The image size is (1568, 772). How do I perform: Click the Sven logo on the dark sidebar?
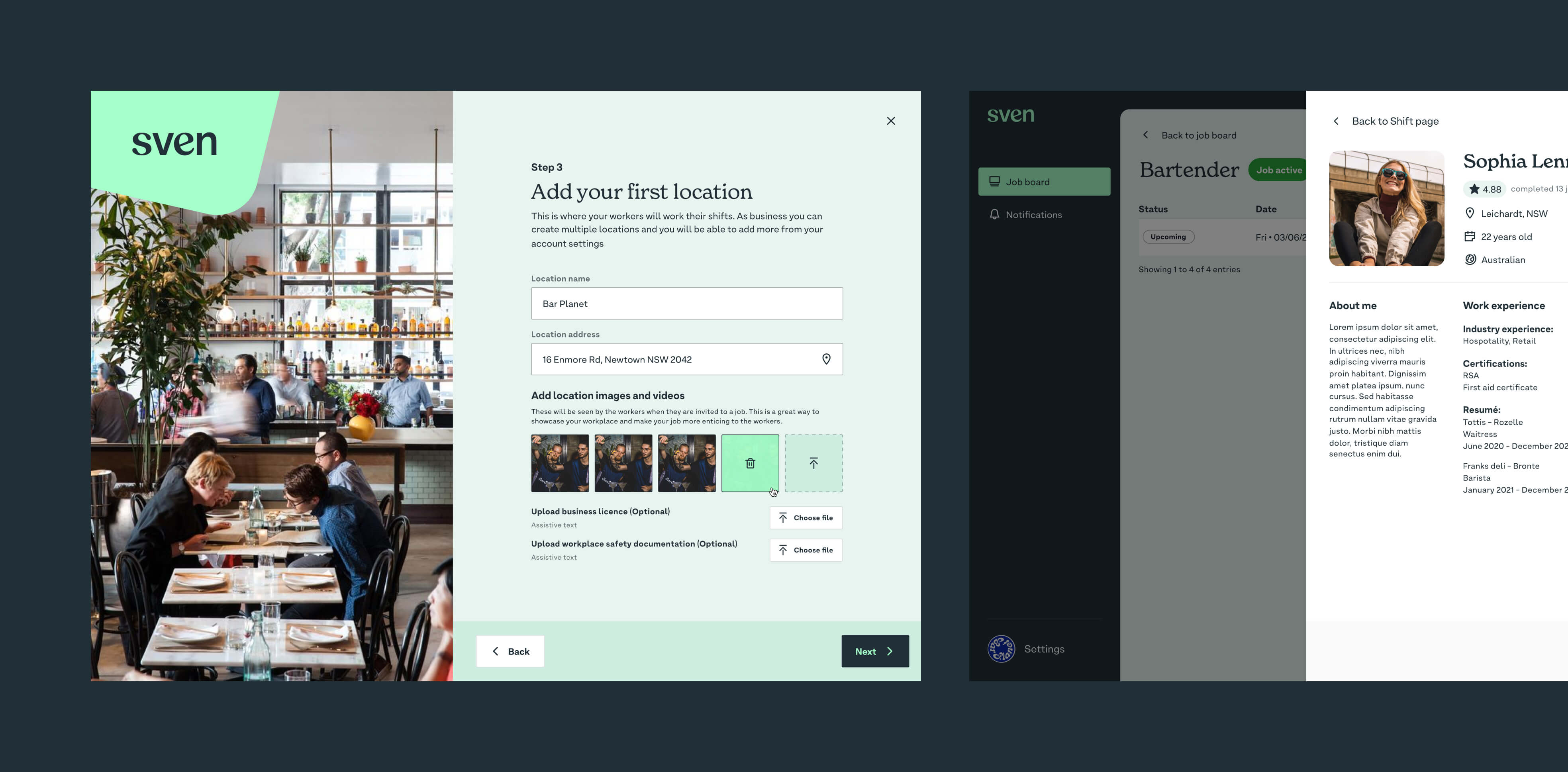pyautogui.click(x=1010, y=114)
